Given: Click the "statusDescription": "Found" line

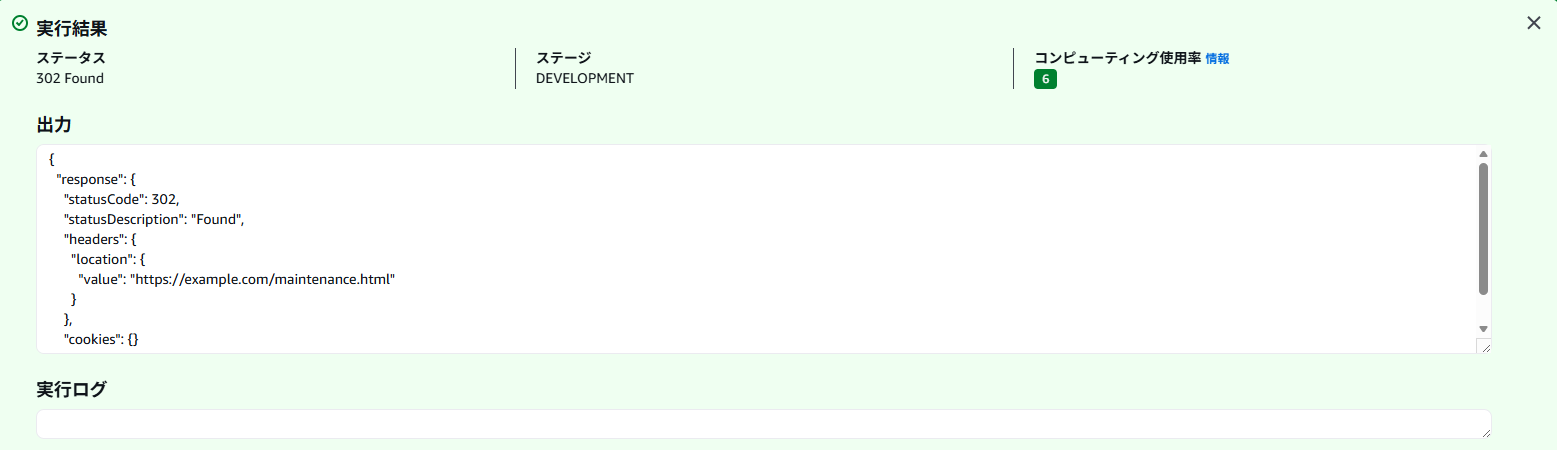Looking at the screenshot, I should 154,219.
